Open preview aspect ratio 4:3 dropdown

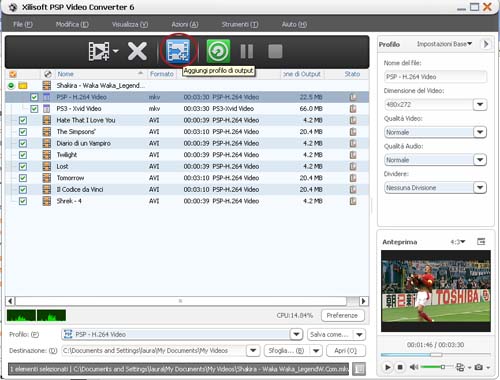pyautogui.click(x=458, y=242)
